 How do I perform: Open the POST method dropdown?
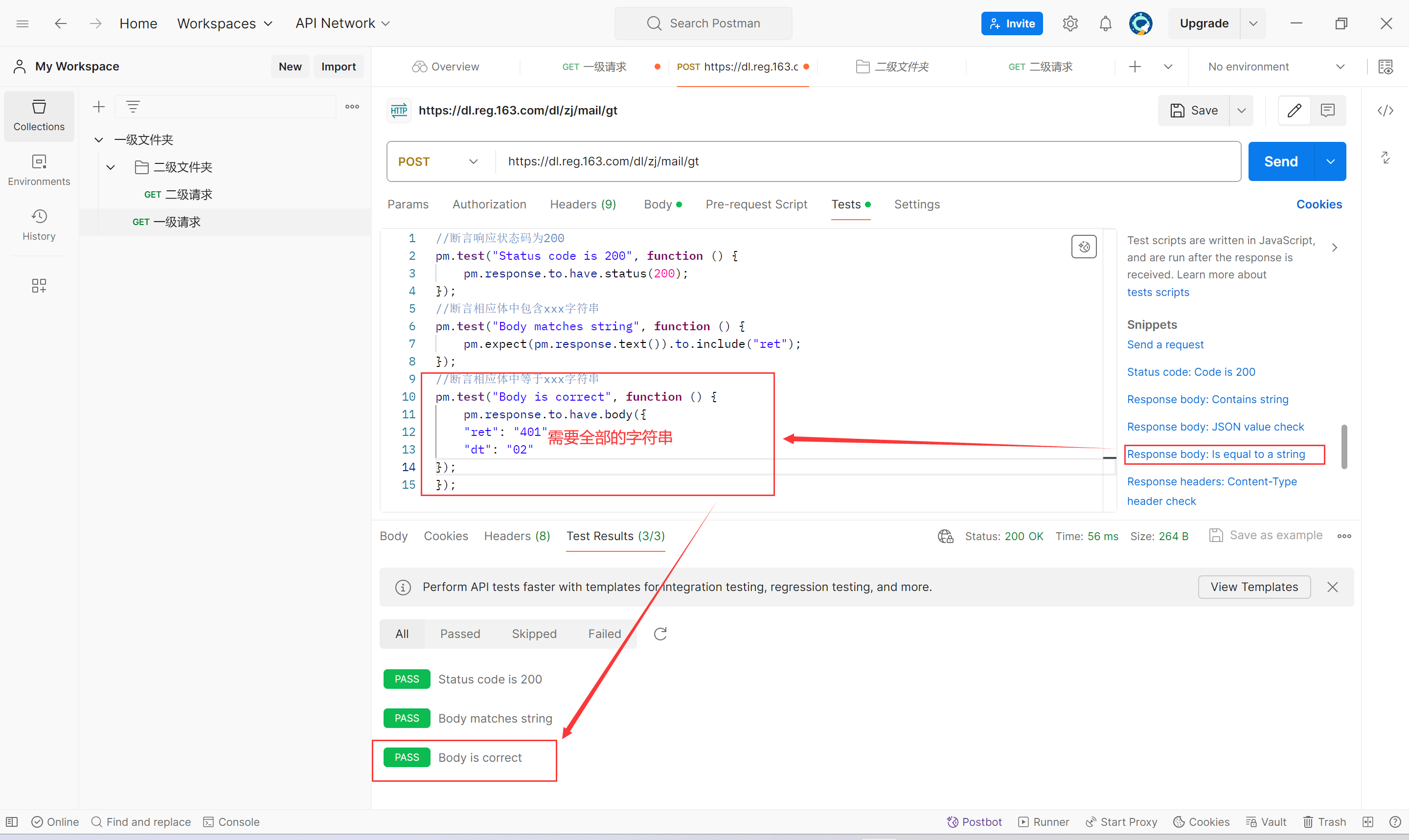438,162
